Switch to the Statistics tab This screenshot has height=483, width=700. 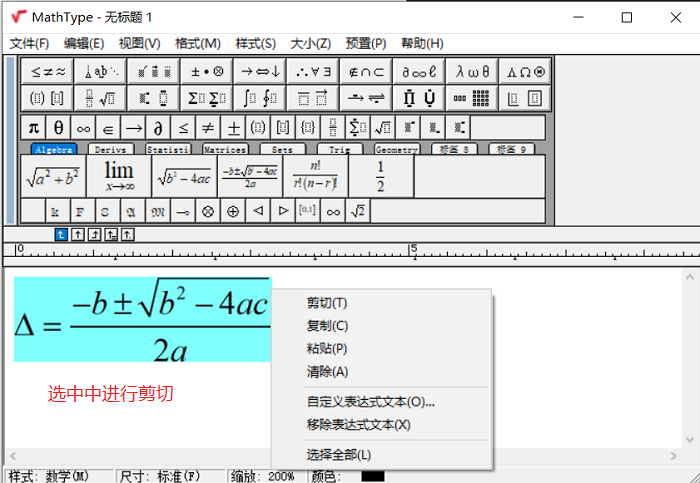[x=168, y=150]
